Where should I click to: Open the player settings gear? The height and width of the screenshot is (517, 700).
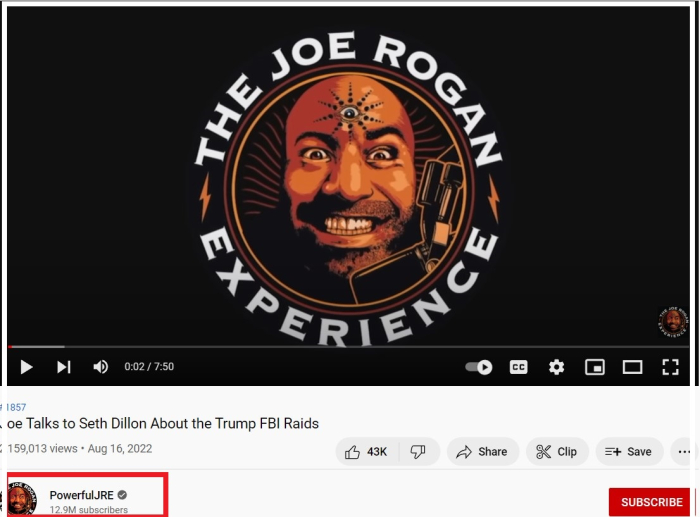click(x=556, y=367)
